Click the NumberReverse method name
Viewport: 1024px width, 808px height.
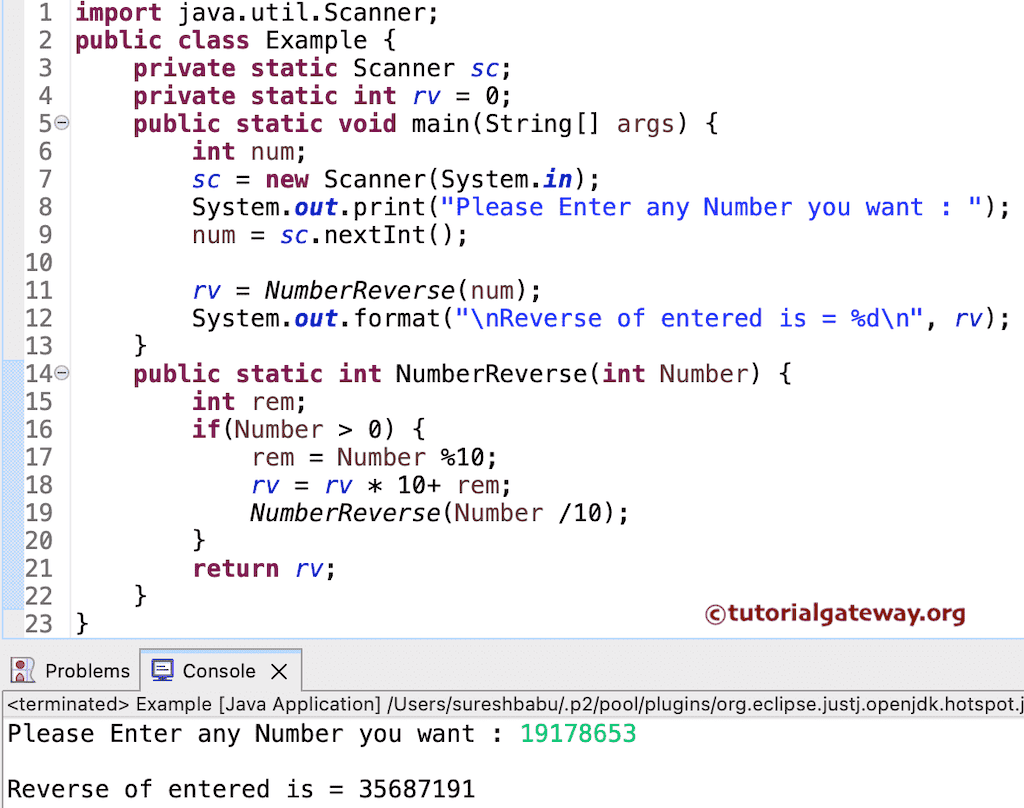(x=493, y=373)
